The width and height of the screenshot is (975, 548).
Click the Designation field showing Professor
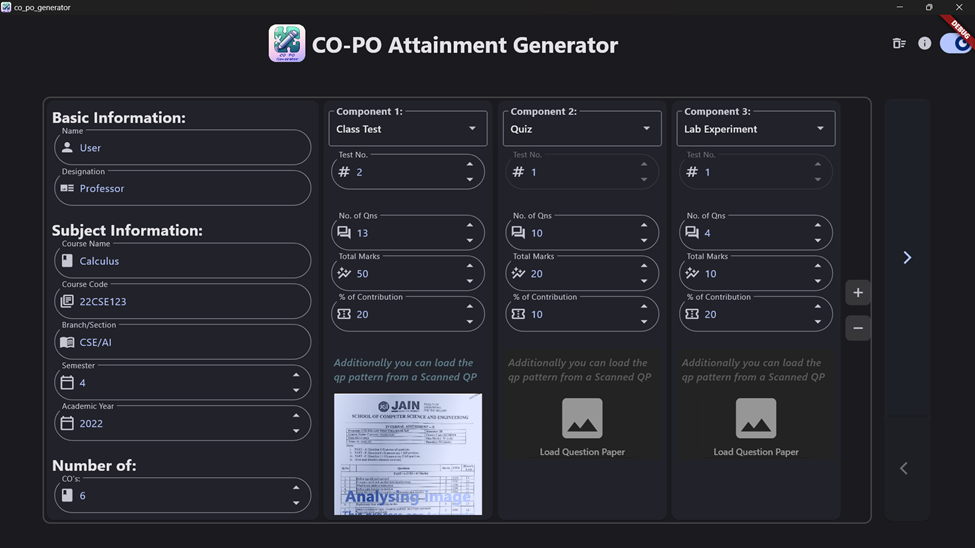(x=182, y=188)
